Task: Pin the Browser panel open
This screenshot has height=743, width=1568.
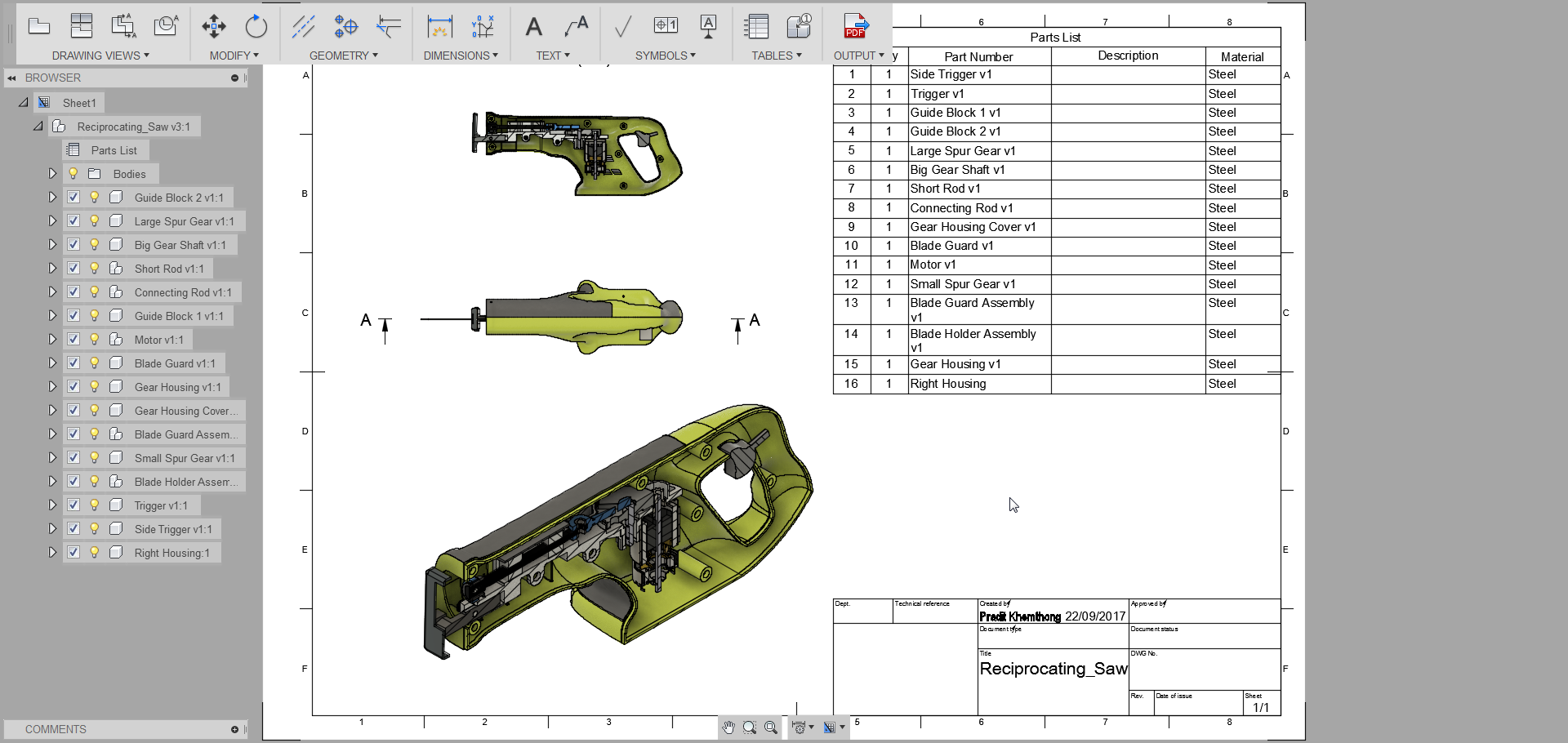Action: [x=235, y=78]
